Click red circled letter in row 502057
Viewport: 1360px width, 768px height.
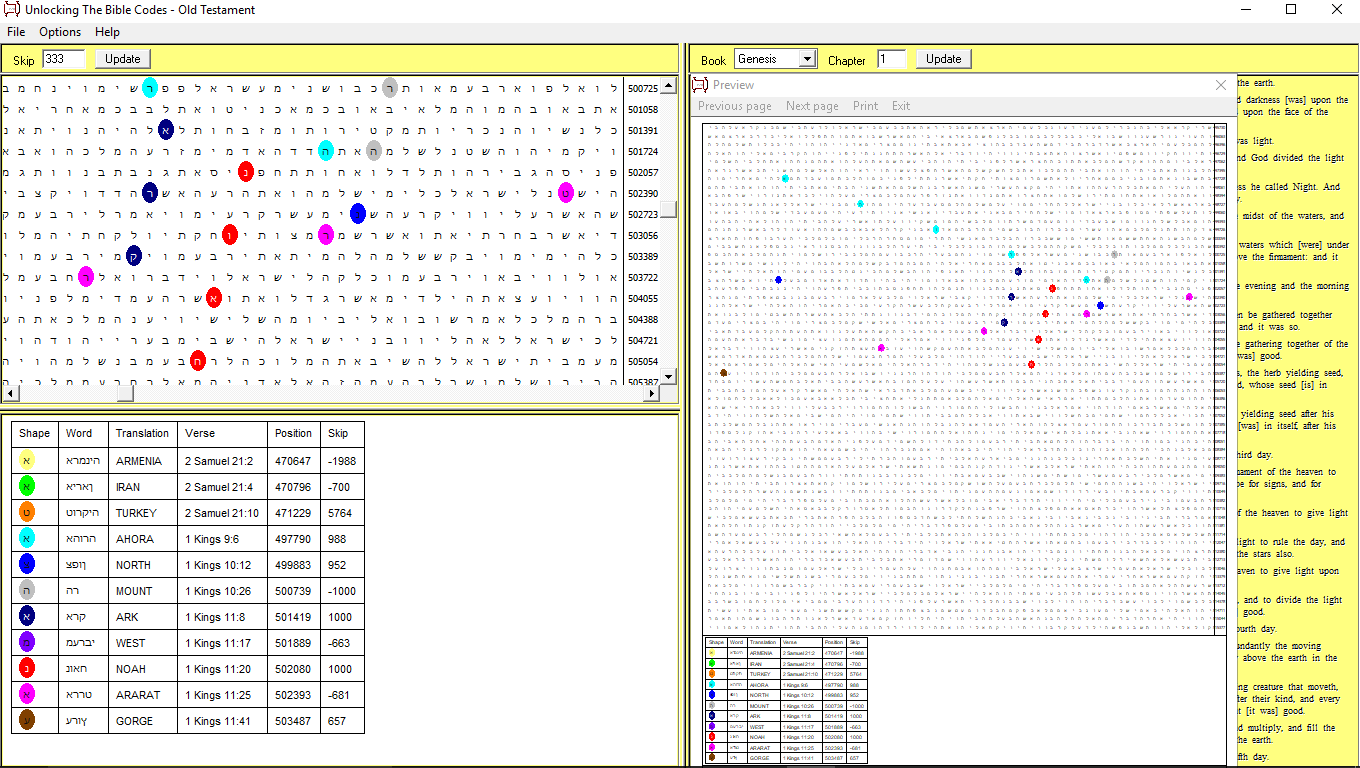246,172
